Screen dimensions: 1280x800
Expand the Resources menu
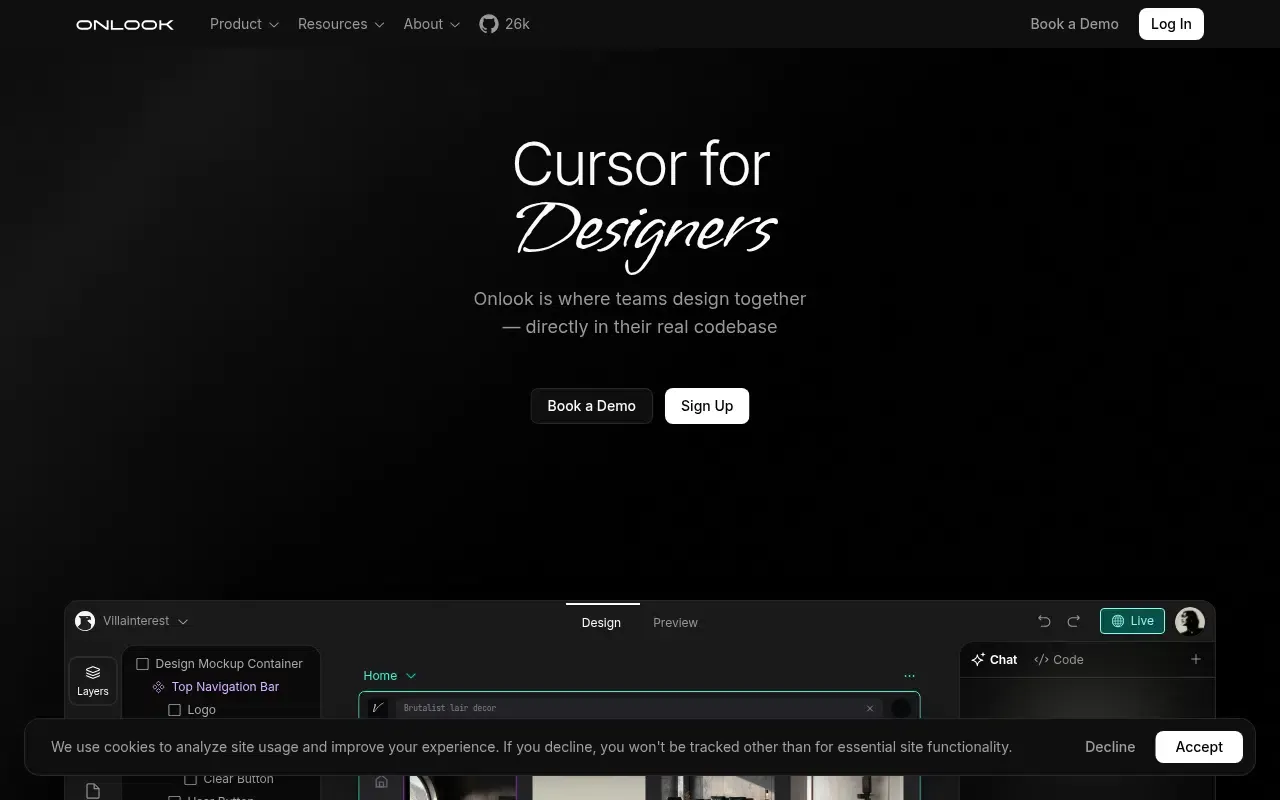341,24
